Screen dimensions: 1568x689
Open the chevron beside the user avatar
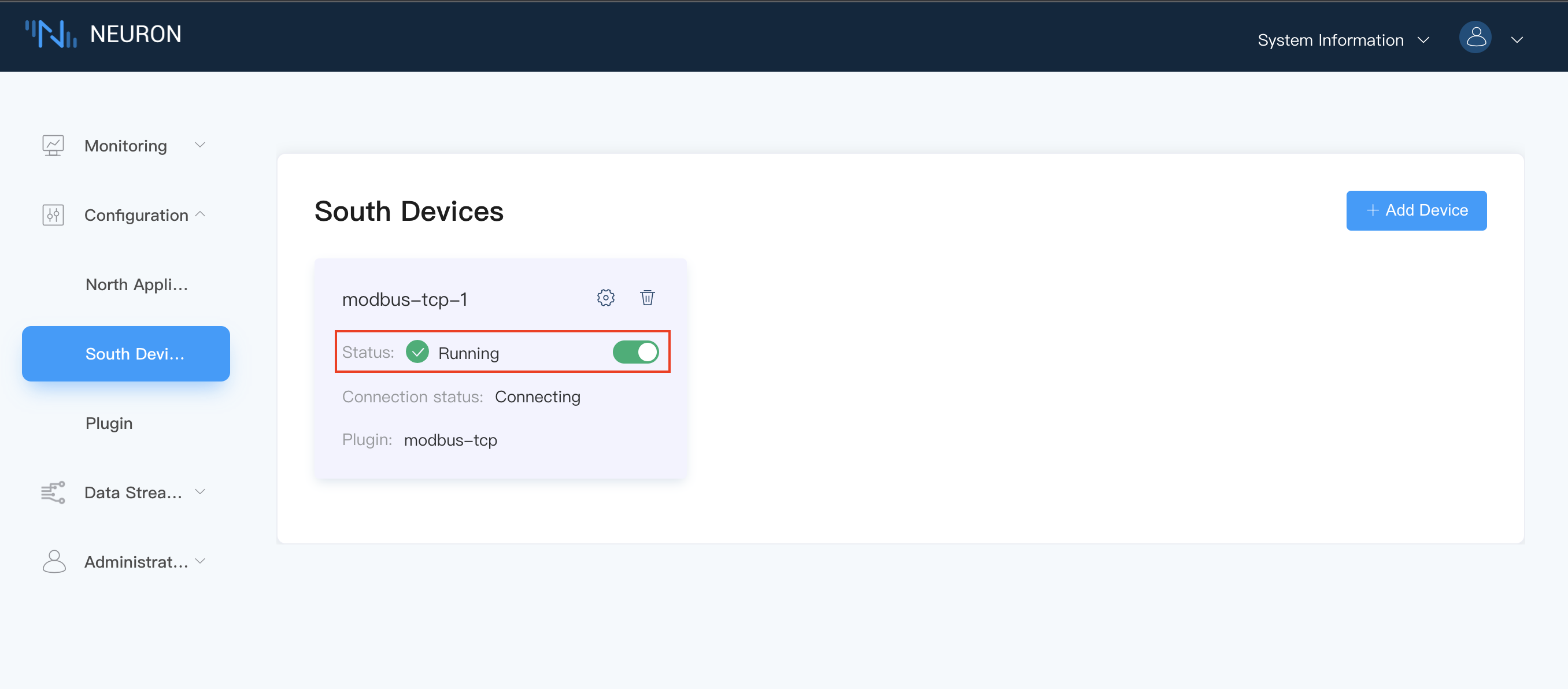click(x=1517, y=40)
